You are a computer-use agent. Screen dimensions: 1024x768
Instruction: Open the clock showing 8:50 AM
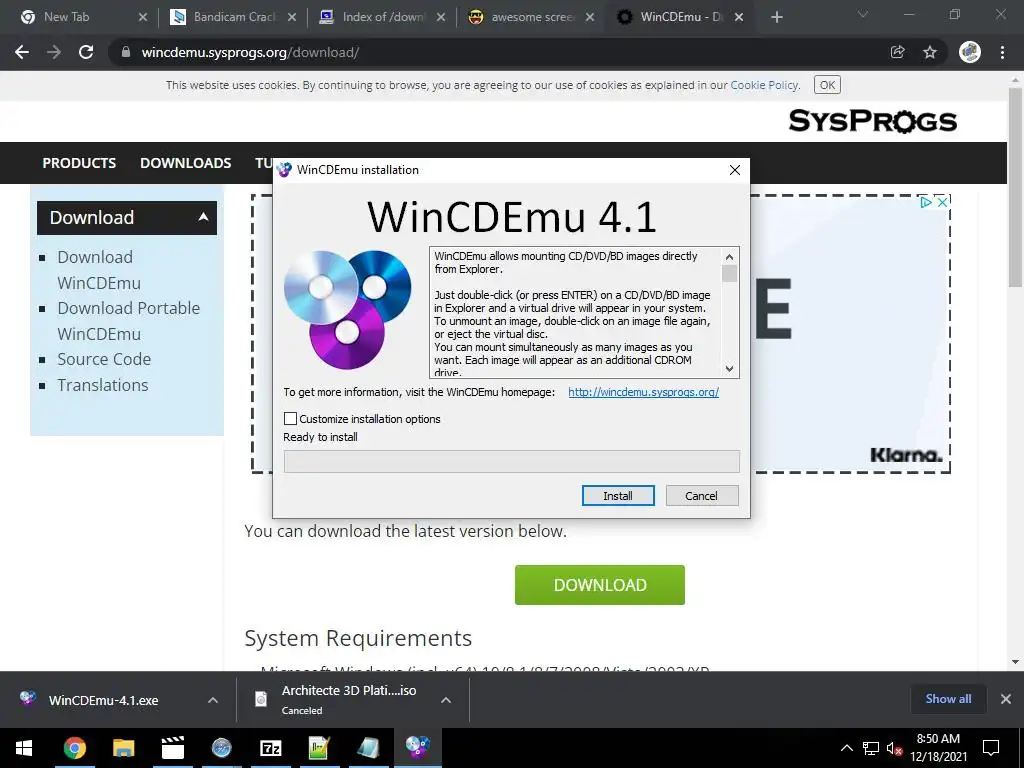coord(938,748)
